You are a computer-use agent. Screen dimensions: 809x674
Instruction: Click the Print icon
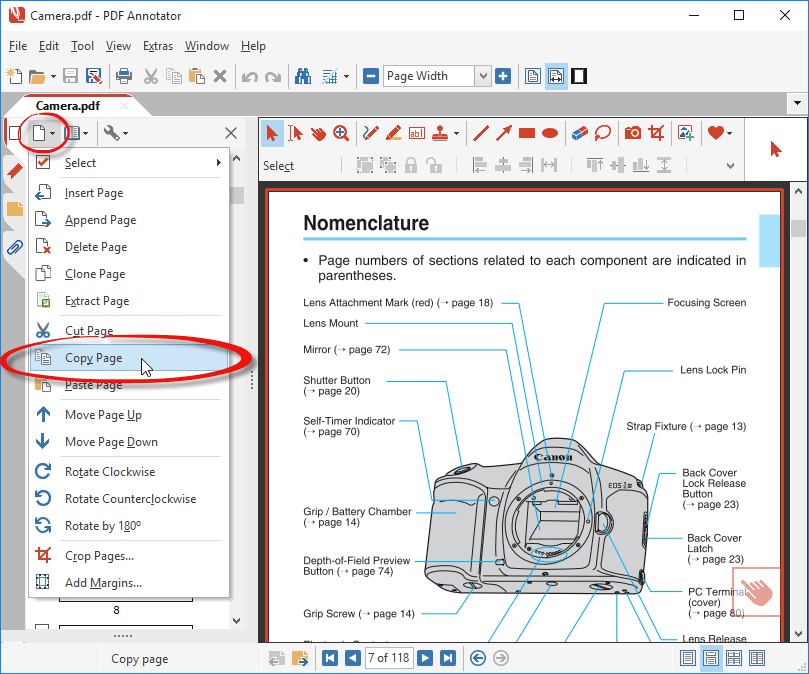point(124,76)
